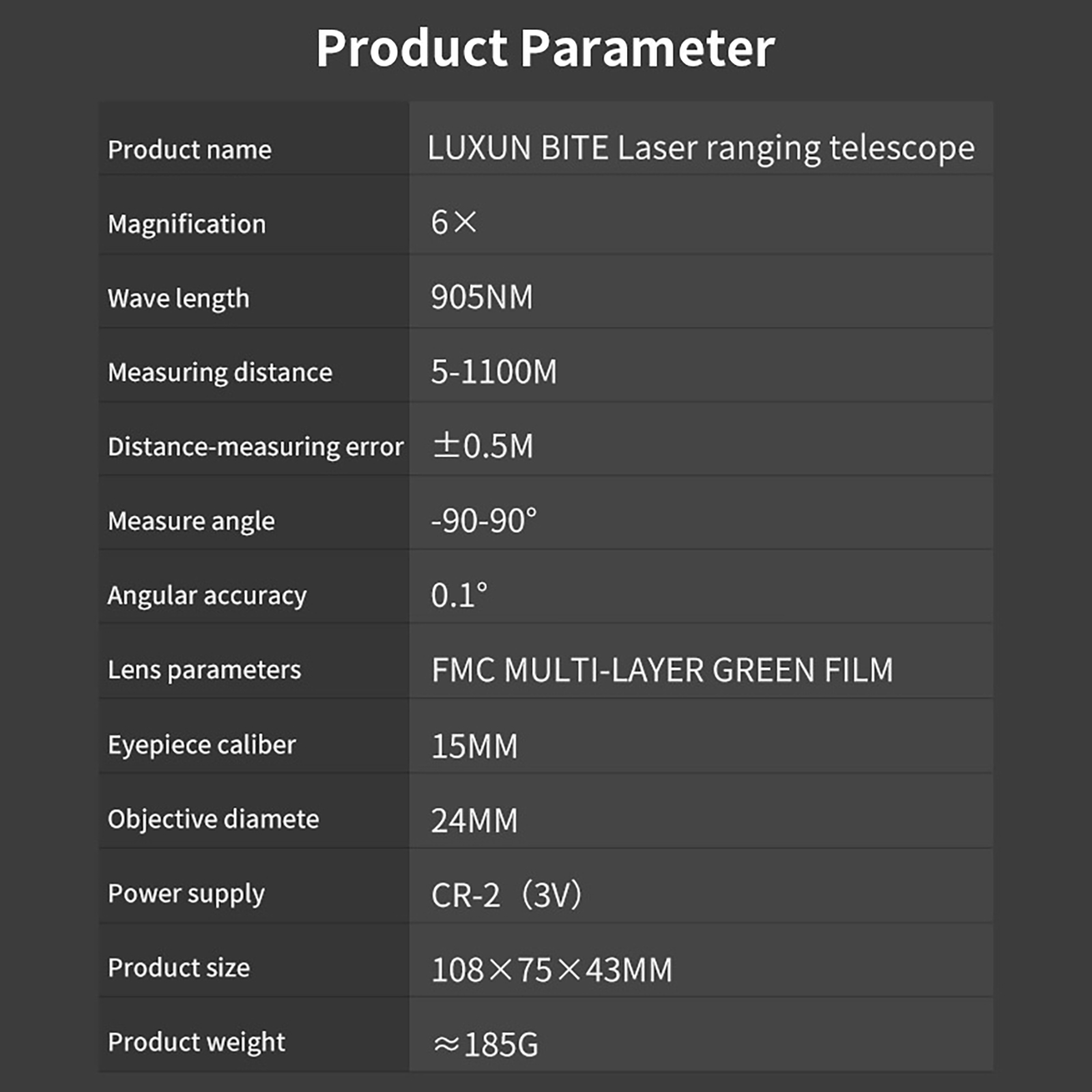Select LUXUN BITE Laser ranging telescope text
Screen dimensions: 1092x1092
click(x=701, y=148)
